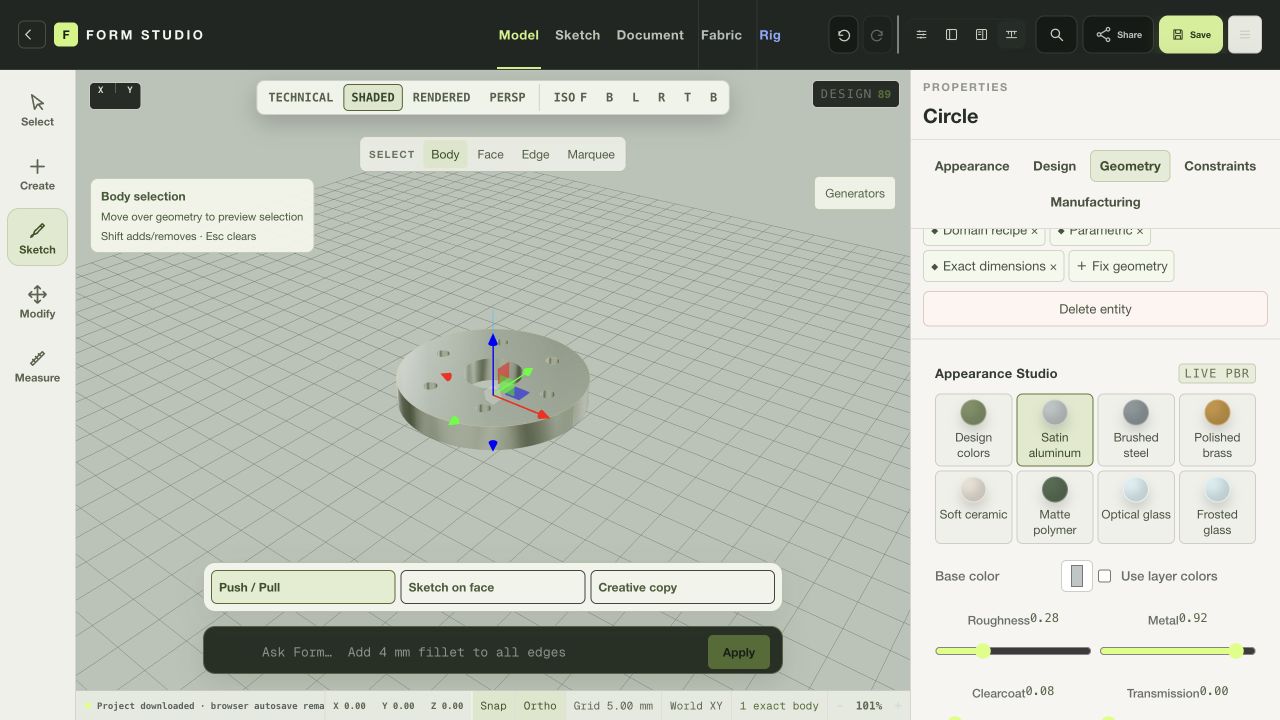Toggle Snap in the status bar
The image size is (1280, 720).
pyautogui.click(x=493, y=706)
